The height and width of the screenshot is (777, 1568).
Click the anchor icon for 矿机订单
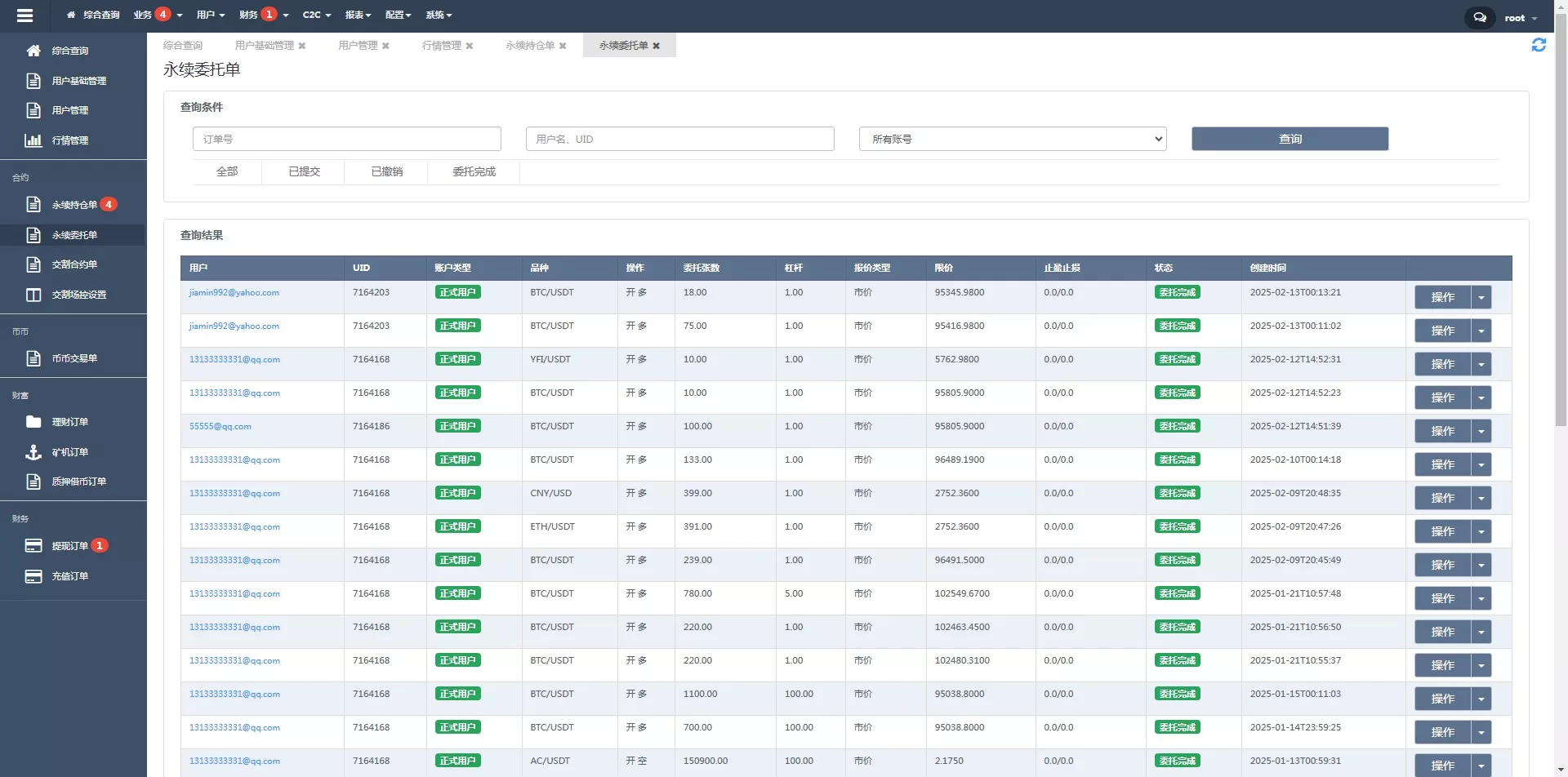[x=33, y=452]
